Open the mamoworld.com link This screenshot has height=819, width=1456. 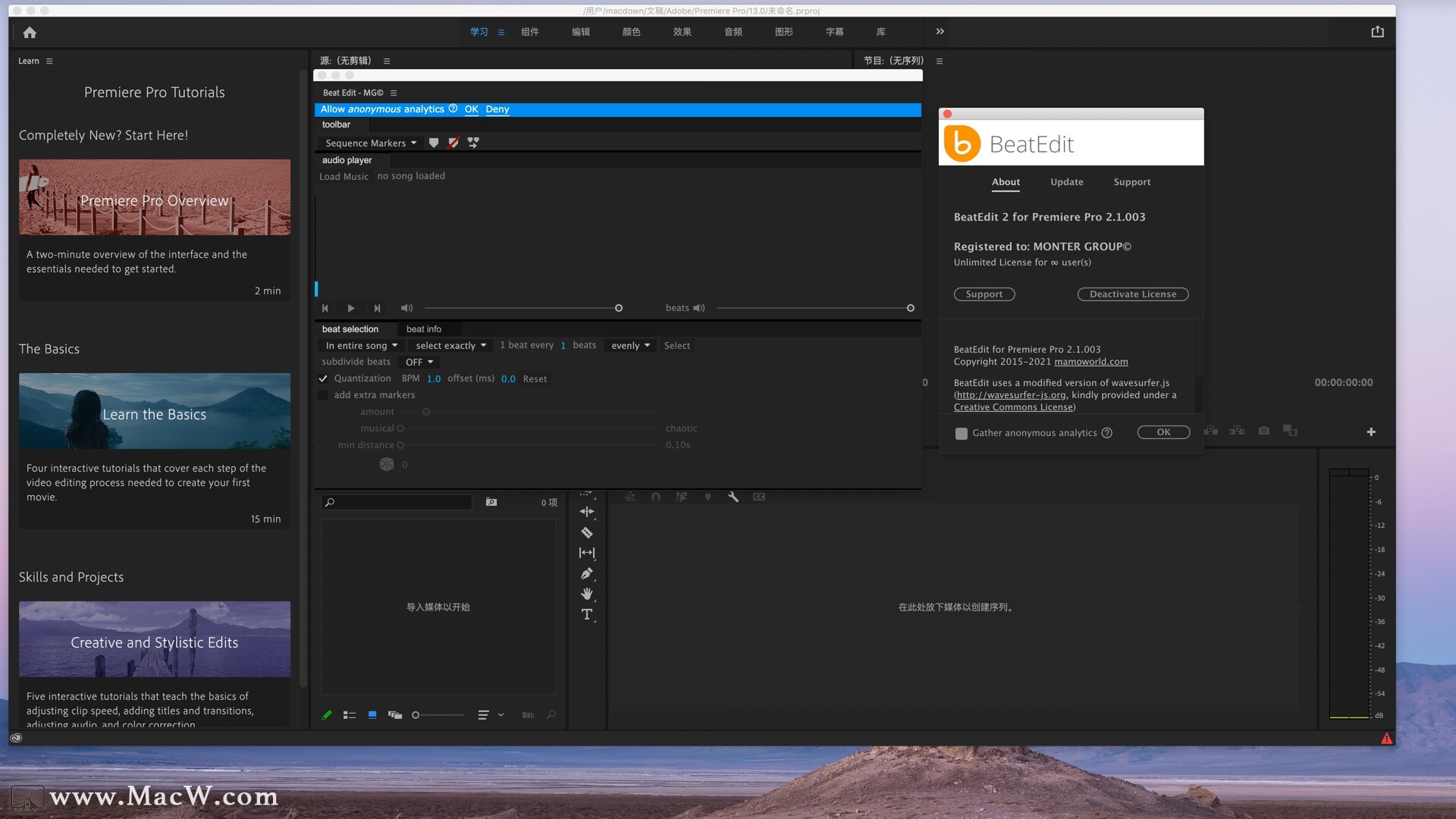coord(1090,362)
